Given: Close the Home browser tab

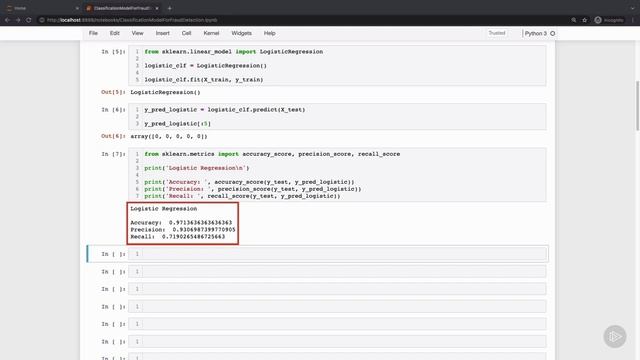Looking at the screenshot, I should pos(77,8).
